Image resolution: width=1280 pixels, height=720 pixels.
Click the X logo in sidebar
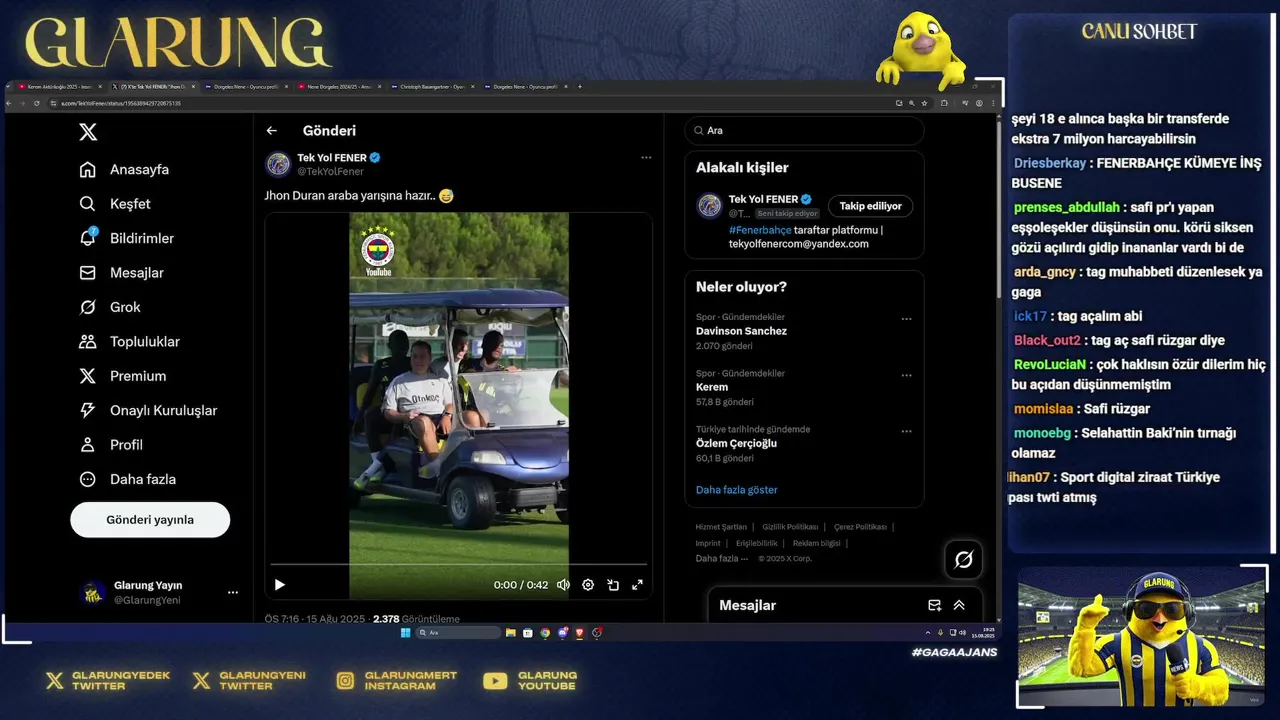[88, 132]
